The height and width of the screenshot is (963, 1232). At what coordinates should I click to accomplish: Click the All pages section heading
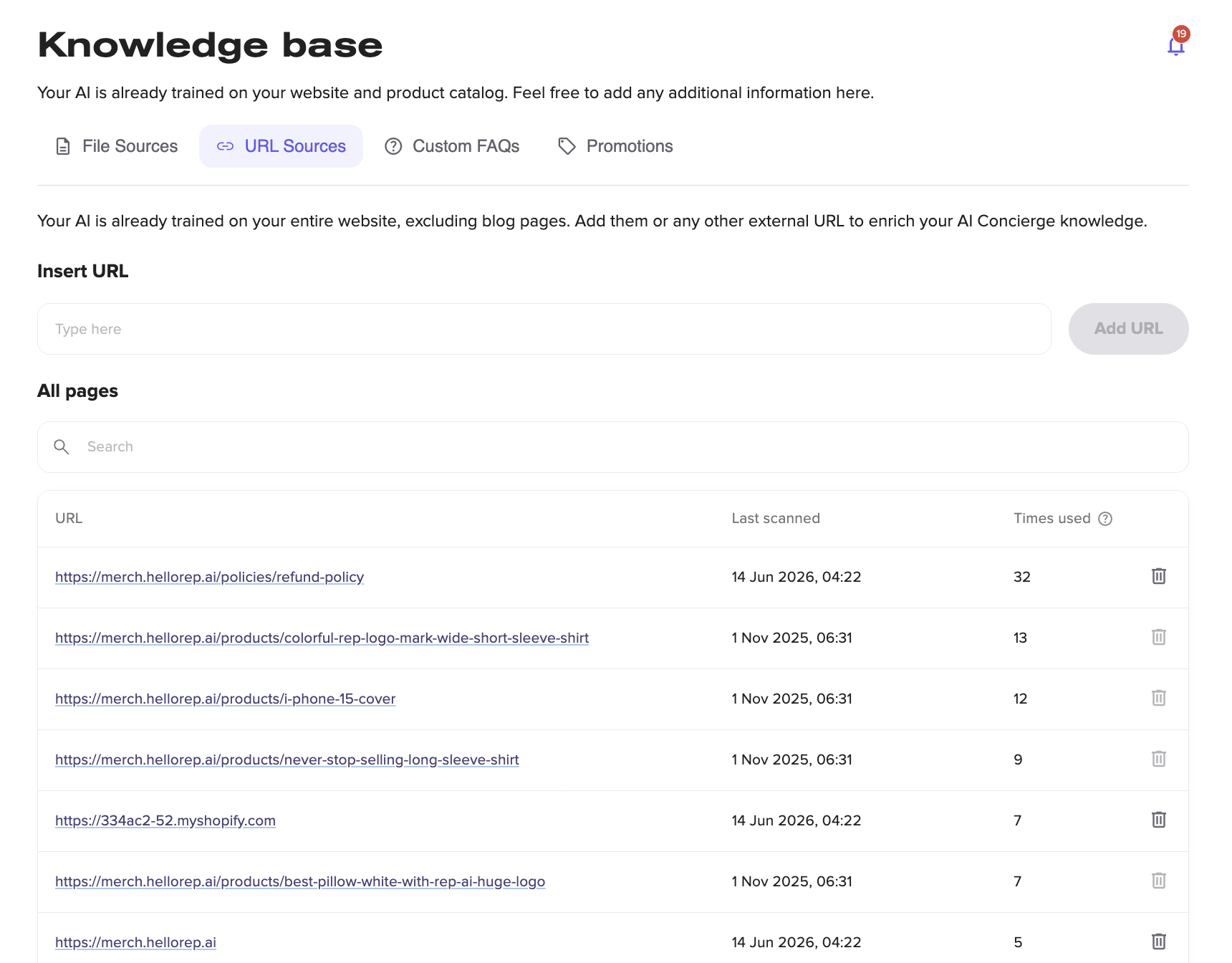(77, 391)
